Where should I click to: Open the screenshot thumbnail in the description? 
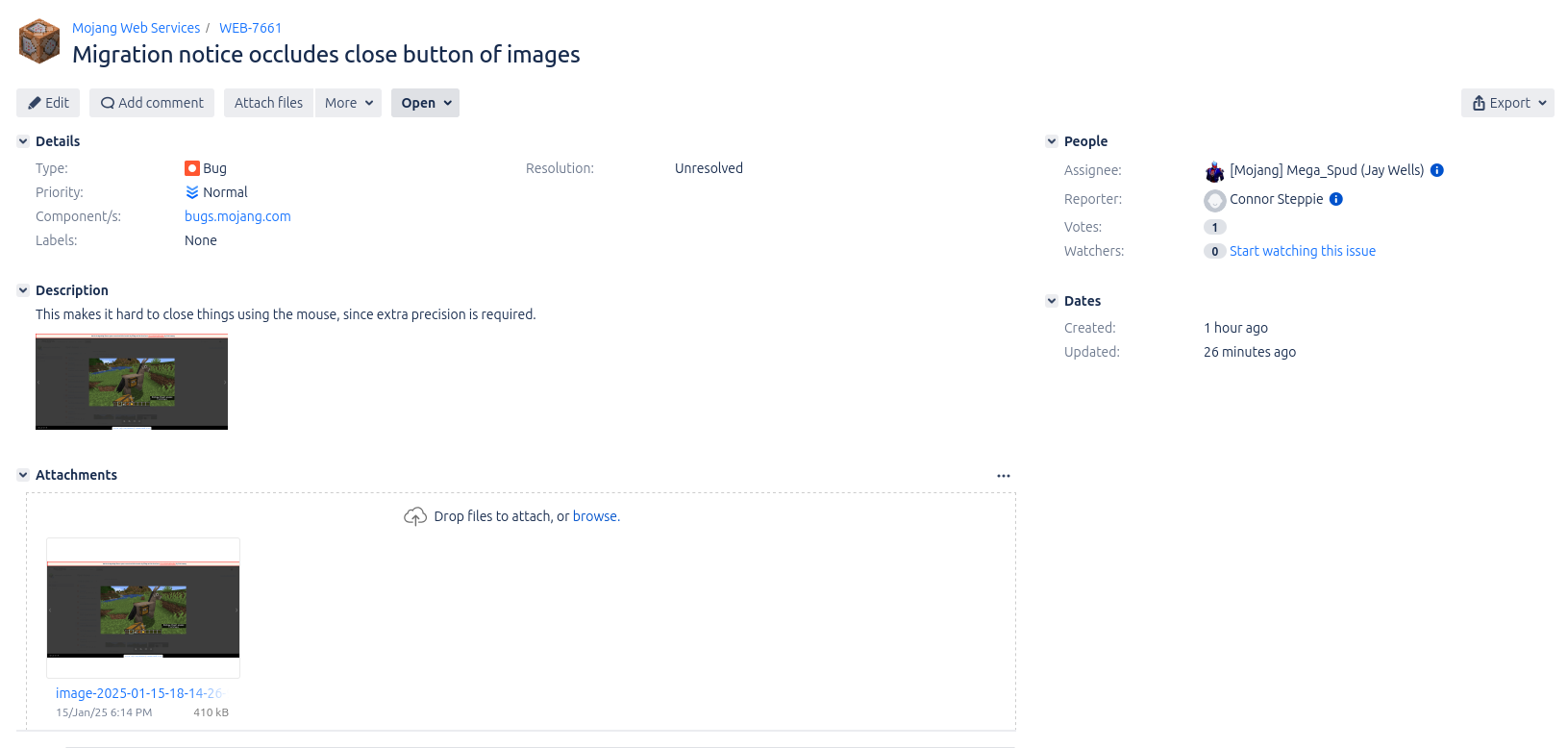click(132, 382)
